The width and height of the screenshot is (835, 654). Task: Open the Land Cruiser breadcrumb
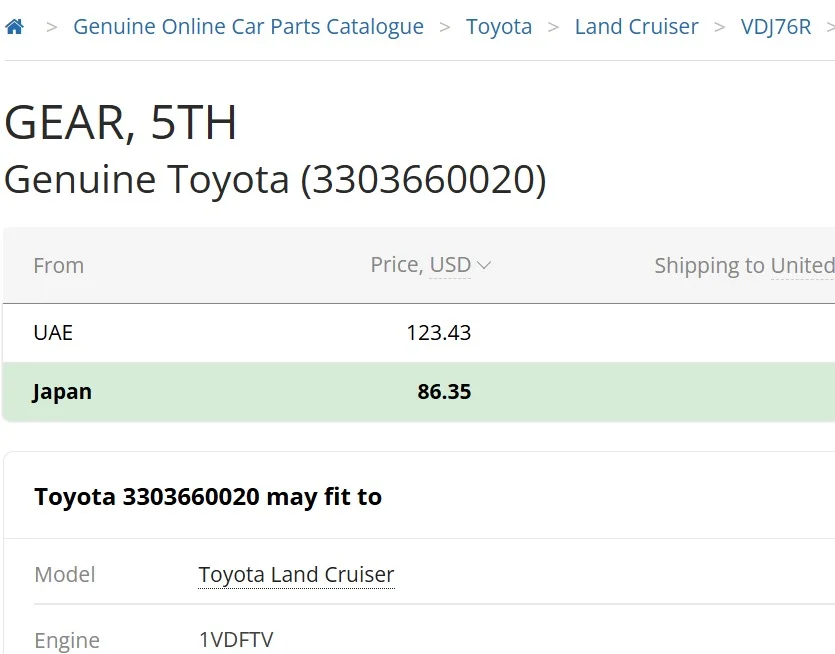coord(636,27)
